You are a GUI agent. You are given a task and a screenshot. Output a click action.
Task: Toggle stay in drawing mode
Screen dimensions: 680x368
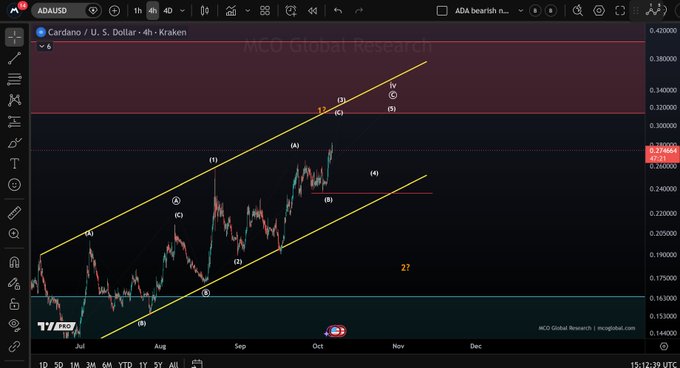click(14, 283)
